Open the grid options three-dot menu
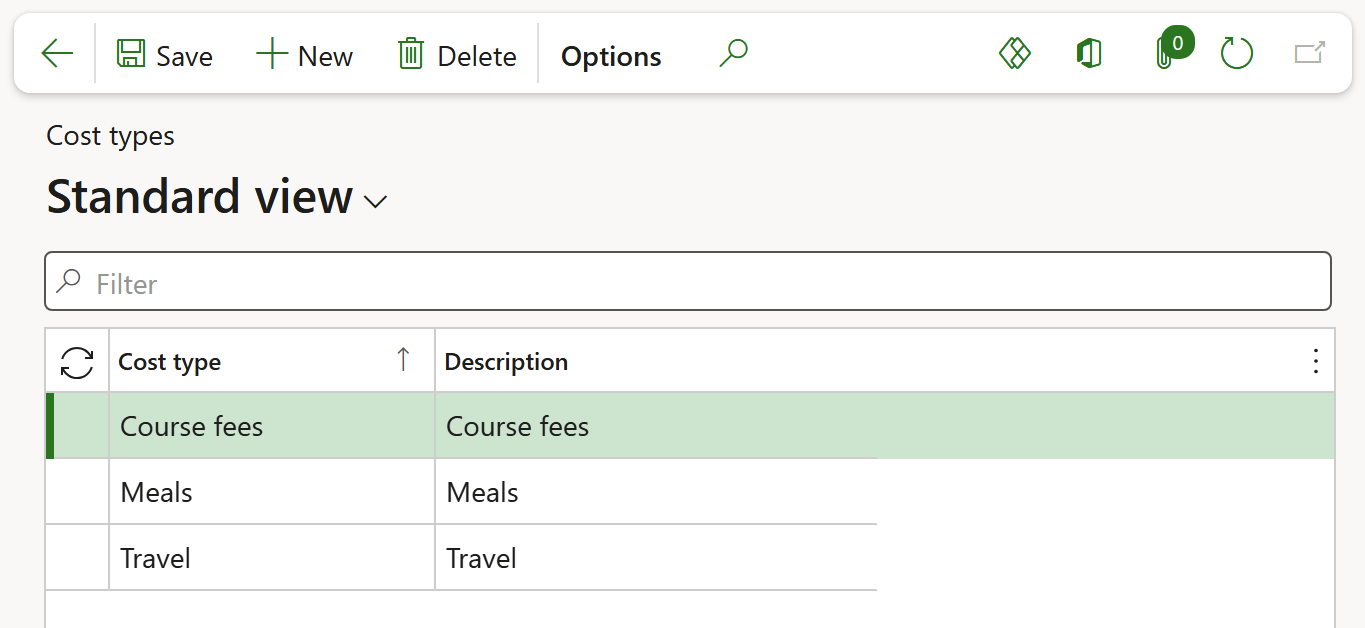Screen dimensions: 1365x628 (x=1315, y=362)
